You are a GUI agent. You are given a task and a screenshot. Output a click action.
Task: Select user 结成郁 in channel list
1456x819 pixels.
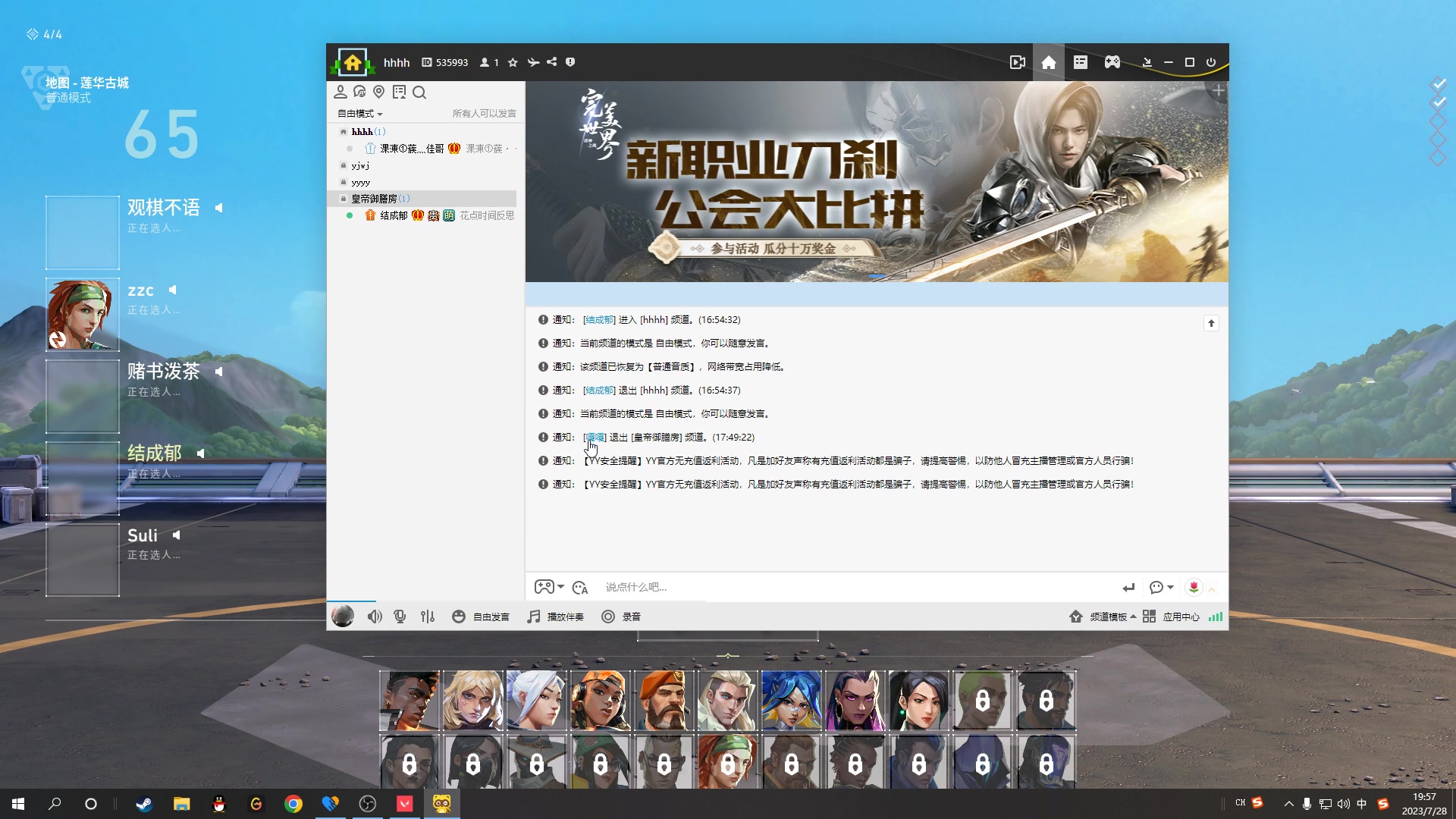[x=394, y=215]
